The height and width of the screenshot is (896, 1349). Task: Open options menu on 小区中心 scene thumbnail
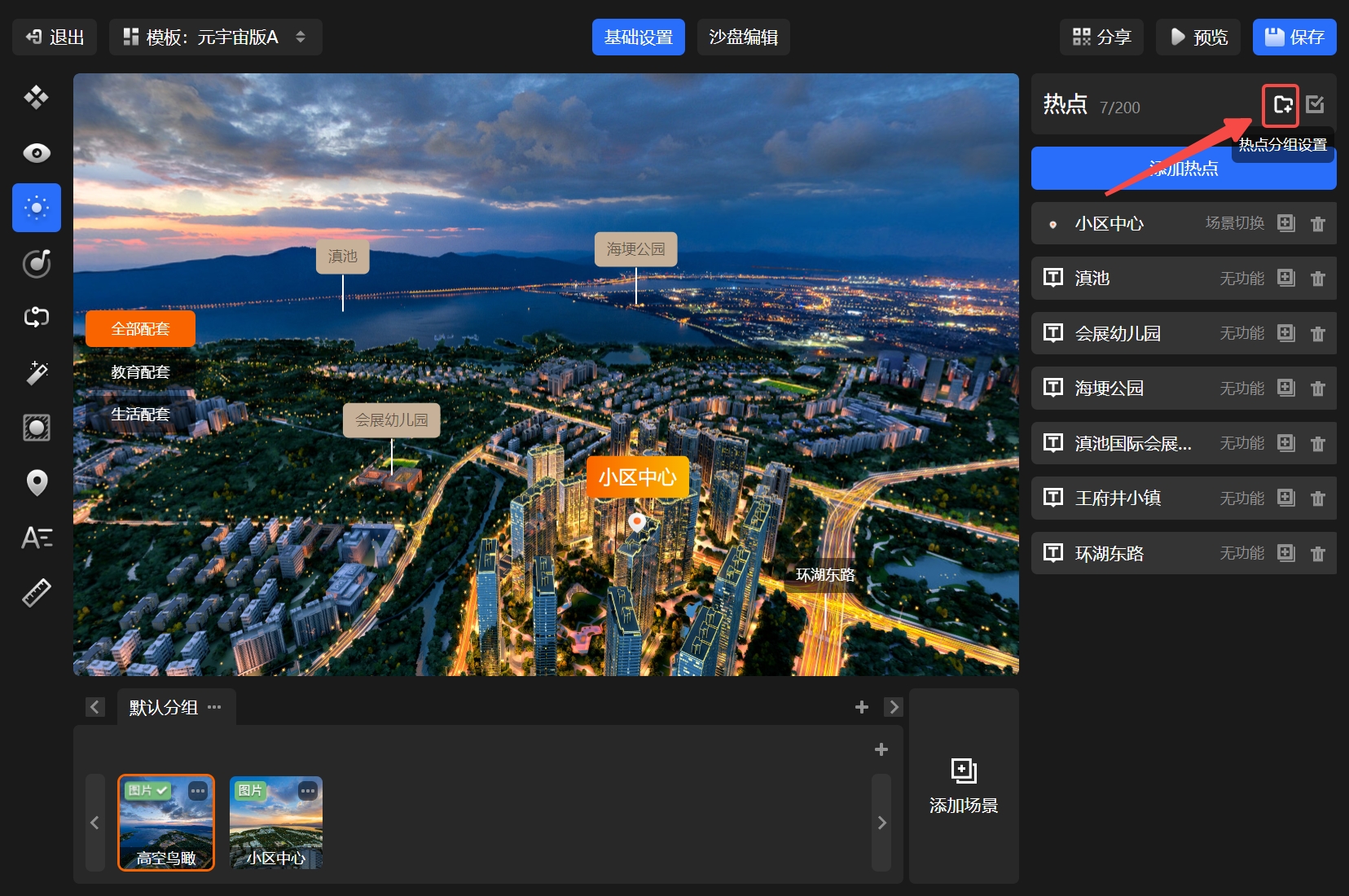click(x=307, y=791)
